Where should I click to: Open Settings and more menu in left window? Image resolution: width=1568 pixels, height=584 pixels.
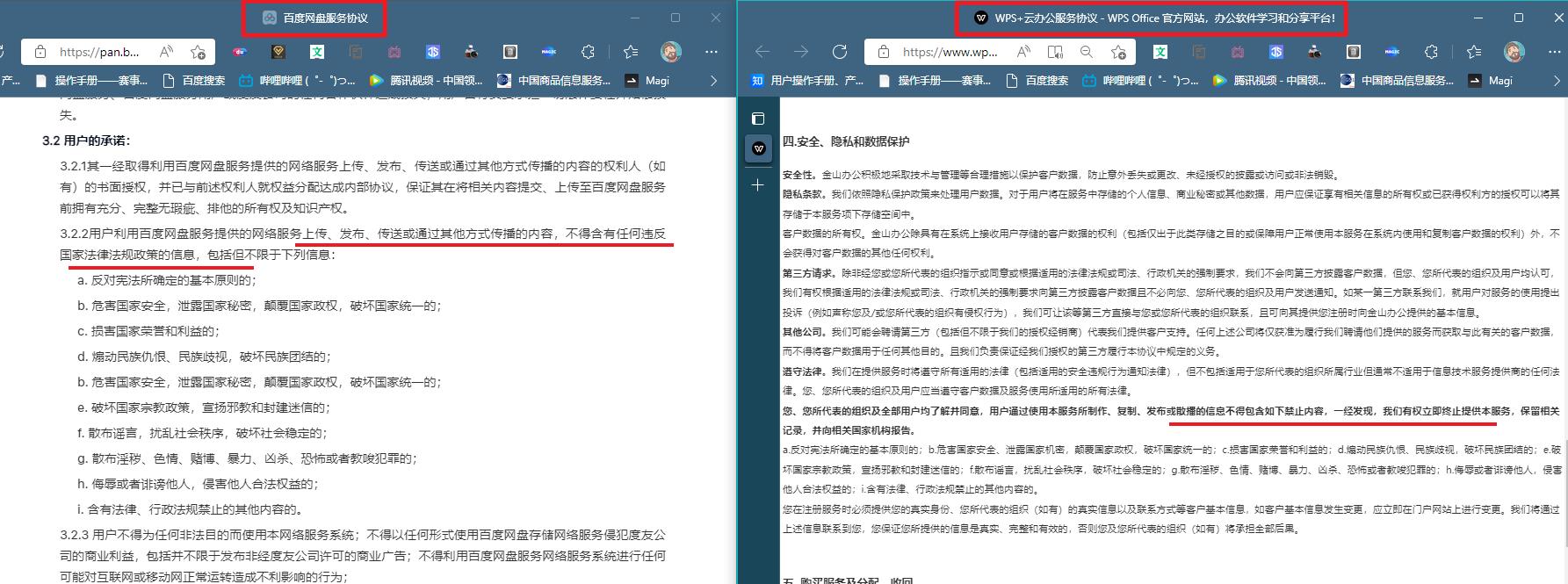pyautogui.click(x=712, y=52)
